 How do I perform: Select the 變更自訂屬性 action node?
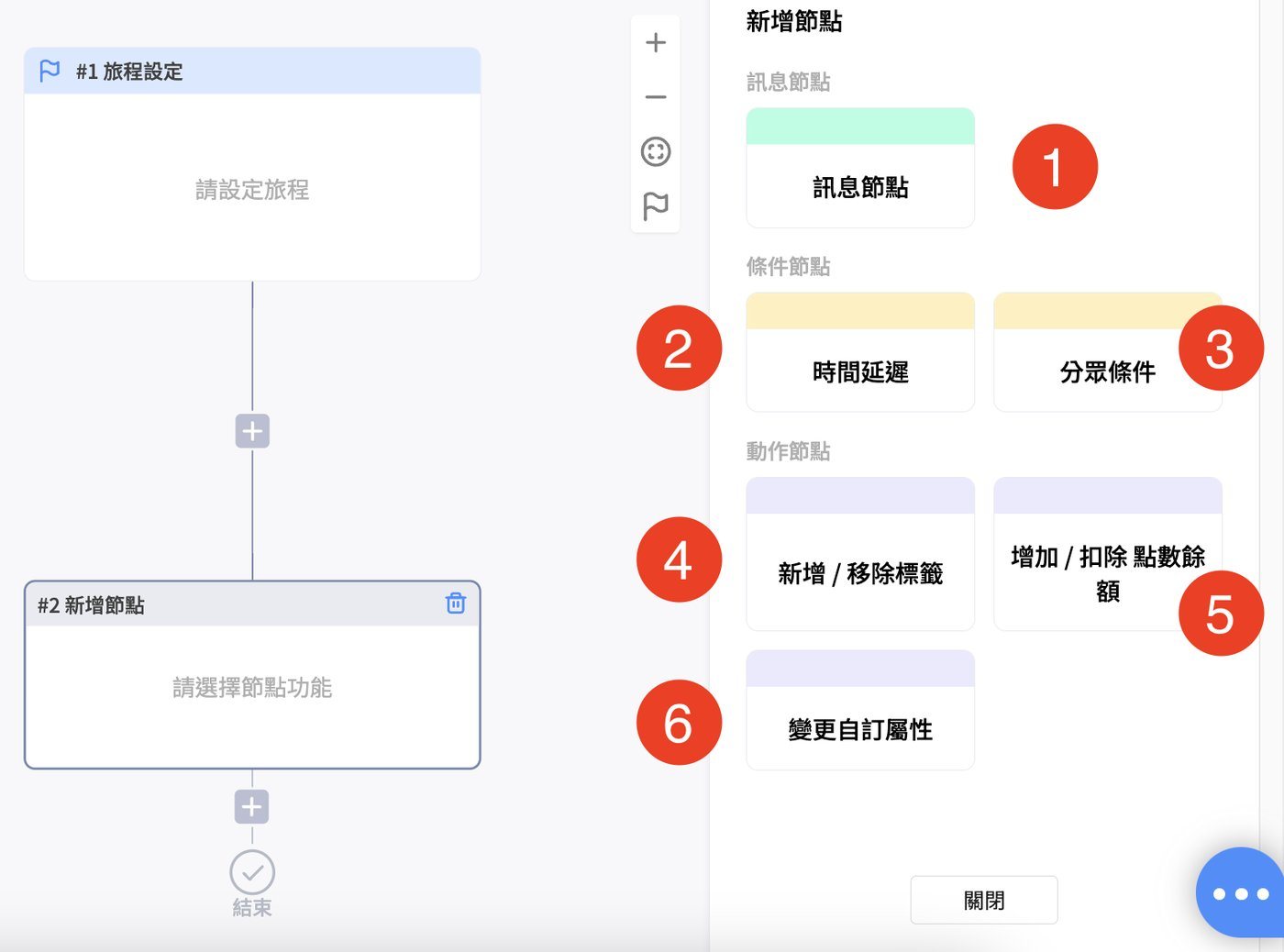click(860, 710)
